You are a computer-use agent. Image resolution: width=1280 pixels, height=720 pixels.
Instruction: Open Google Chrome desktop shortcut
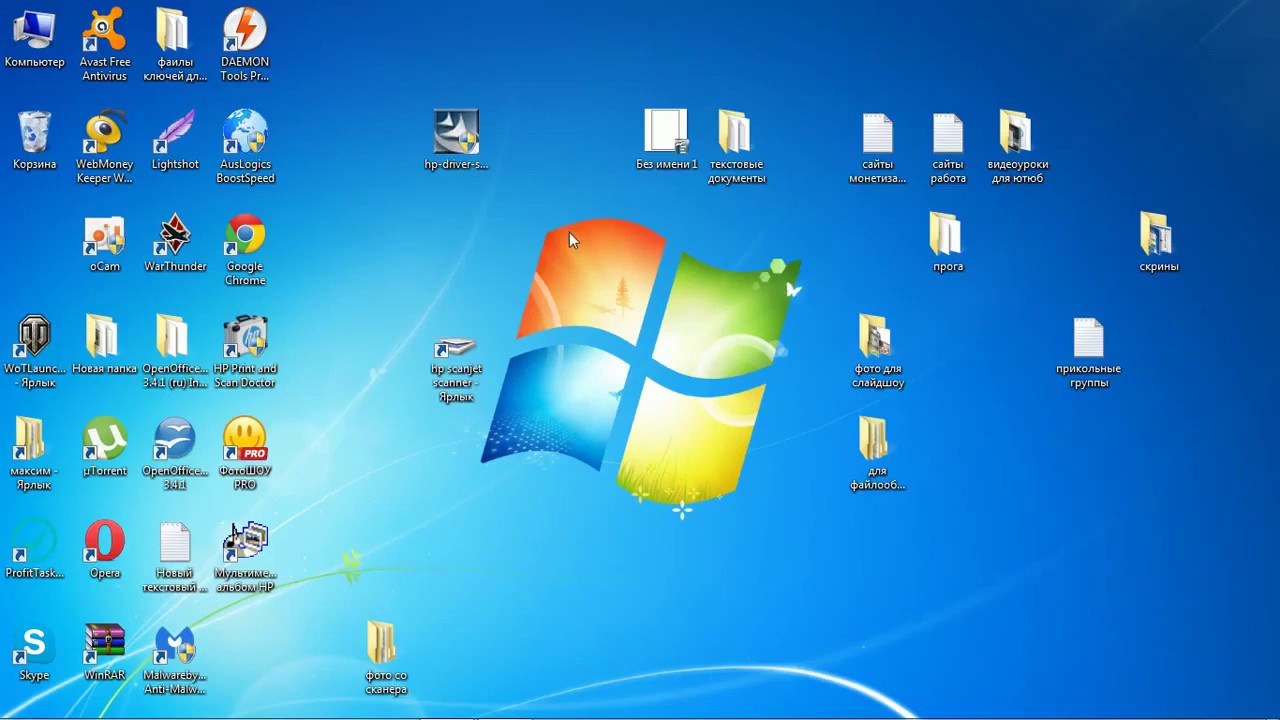click(245, 251)
